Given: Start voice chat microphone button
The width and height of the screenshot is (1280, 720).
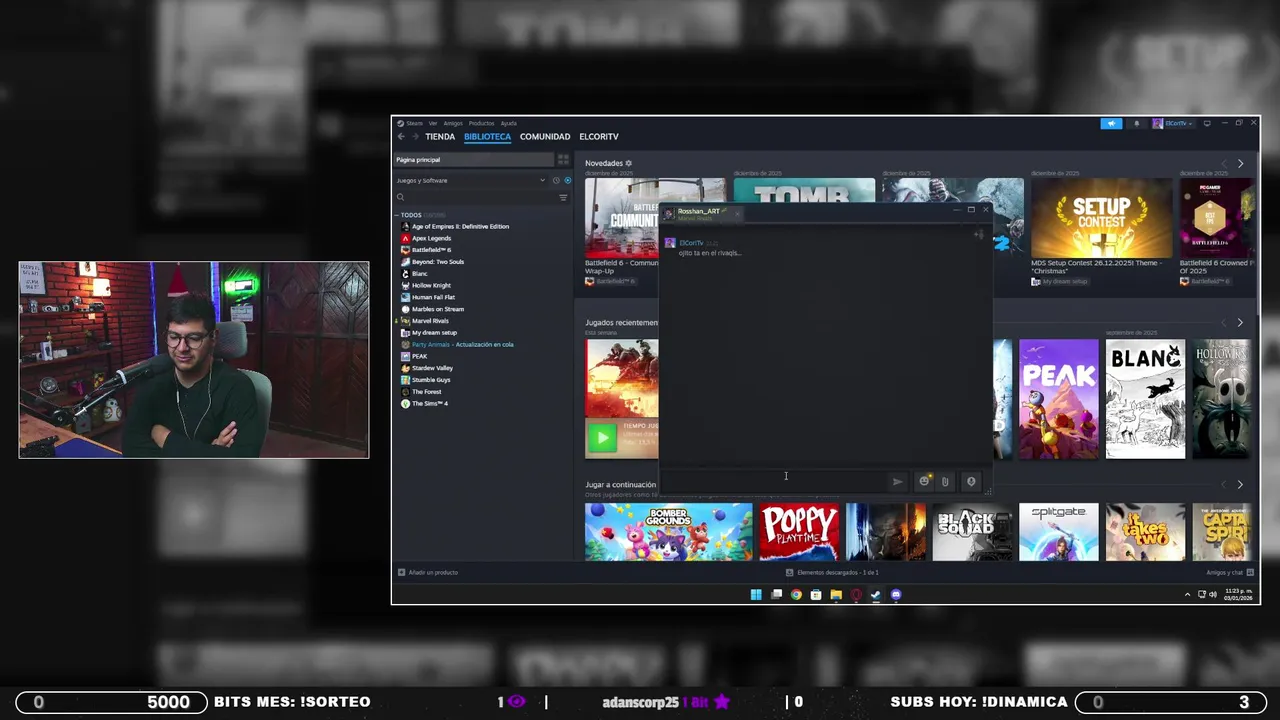Looking at the screenshot, I should pyautogui.click(x=971, y=482).
